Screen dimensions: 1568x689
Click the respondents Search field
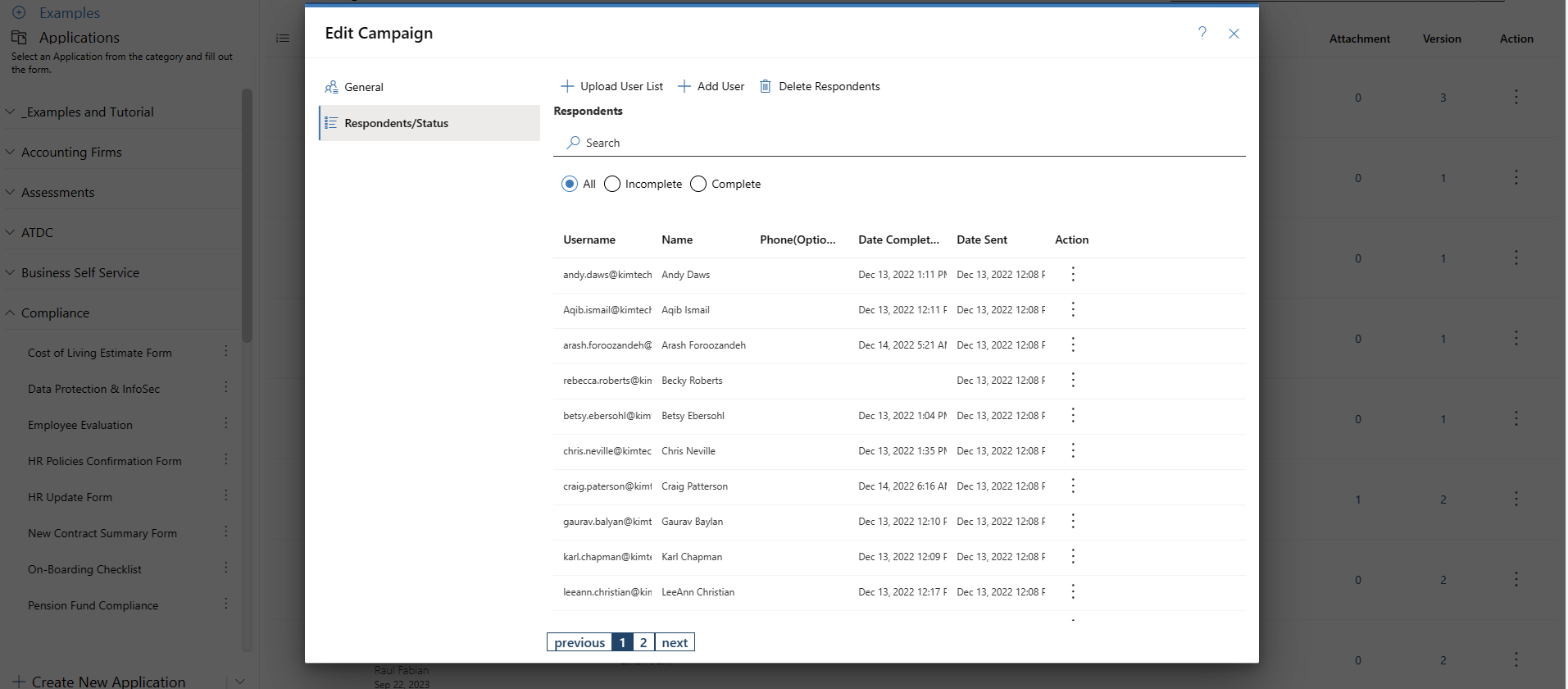click(x=899, y=143)
